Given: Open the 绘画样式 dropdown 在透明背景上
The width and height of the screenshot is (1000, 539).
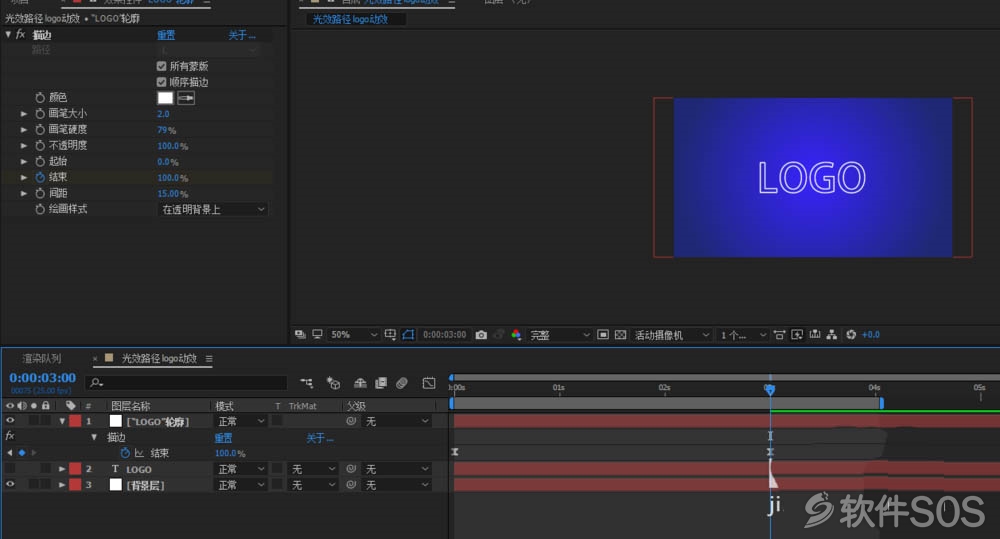Looking at the screenshot, I should [212, 209].
